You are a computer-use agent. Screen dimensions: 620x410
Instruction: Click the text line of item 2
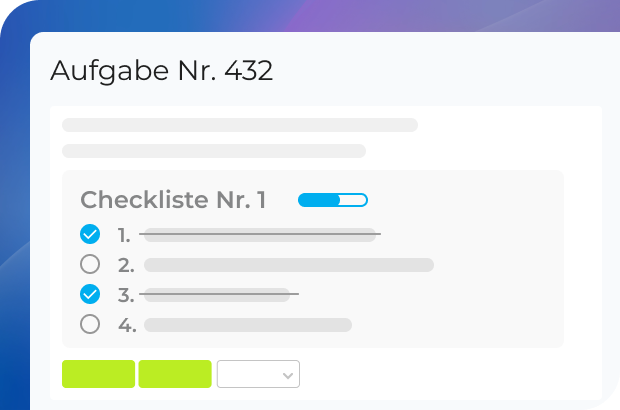(x=289, y=265)
